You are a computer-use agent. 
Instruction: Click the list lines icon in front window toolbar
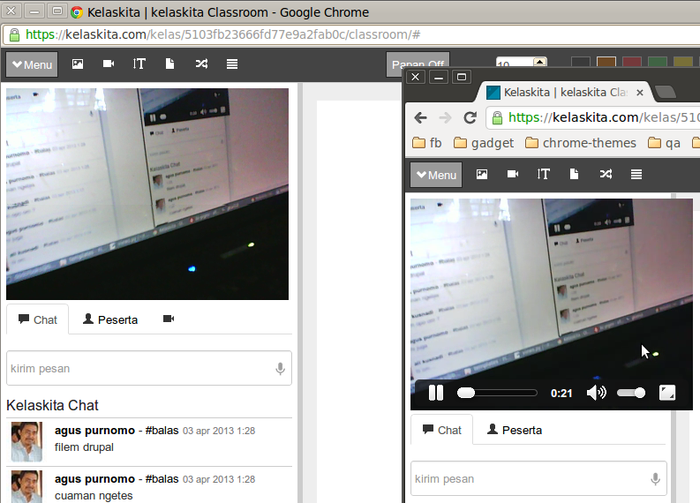pos(636,174)
